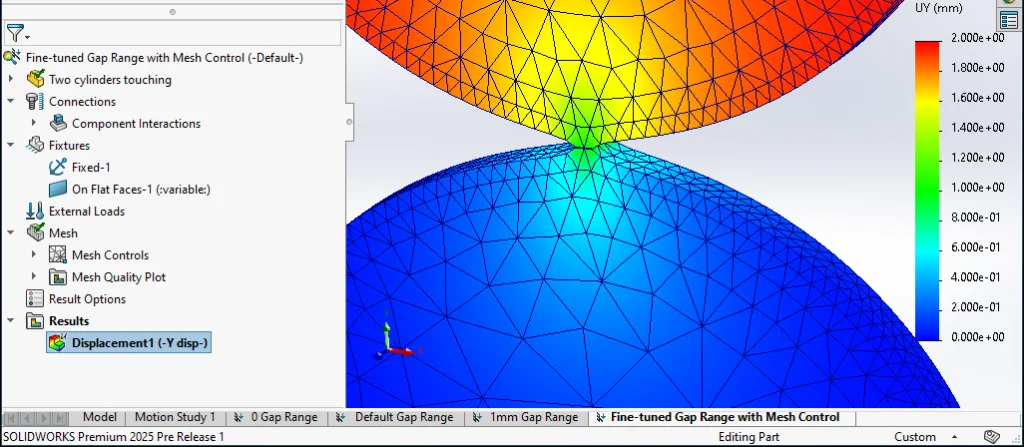Viewport: 1024px width, 447px height.
Task: Click the study icon on 1mm Gap Range tab
Action: pos(477,417)
